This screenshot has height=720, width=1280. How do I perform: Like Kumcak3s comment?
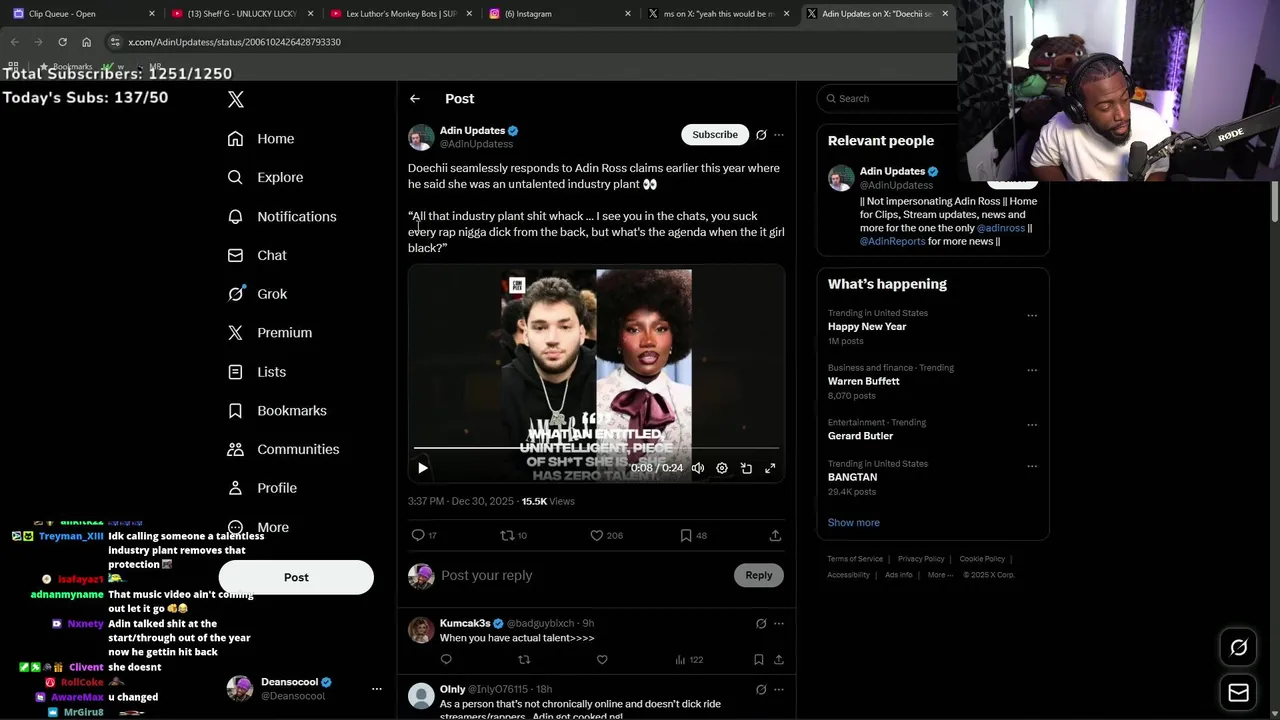pyautogui.click(x=602, y=659)
